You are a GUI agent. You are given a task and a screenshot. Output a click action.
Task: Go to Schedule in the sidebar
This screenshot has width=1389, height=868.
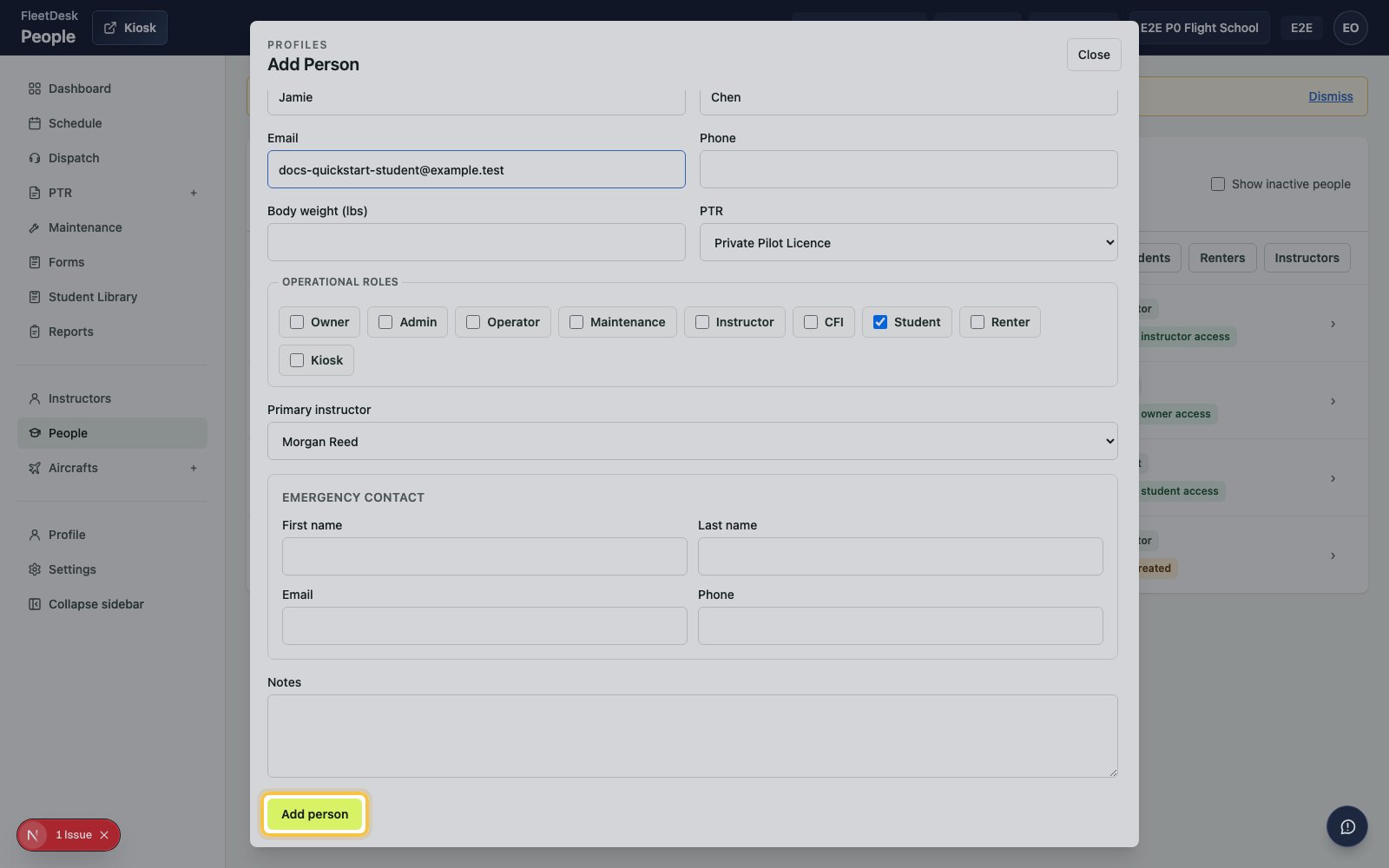tap(112, 123)
